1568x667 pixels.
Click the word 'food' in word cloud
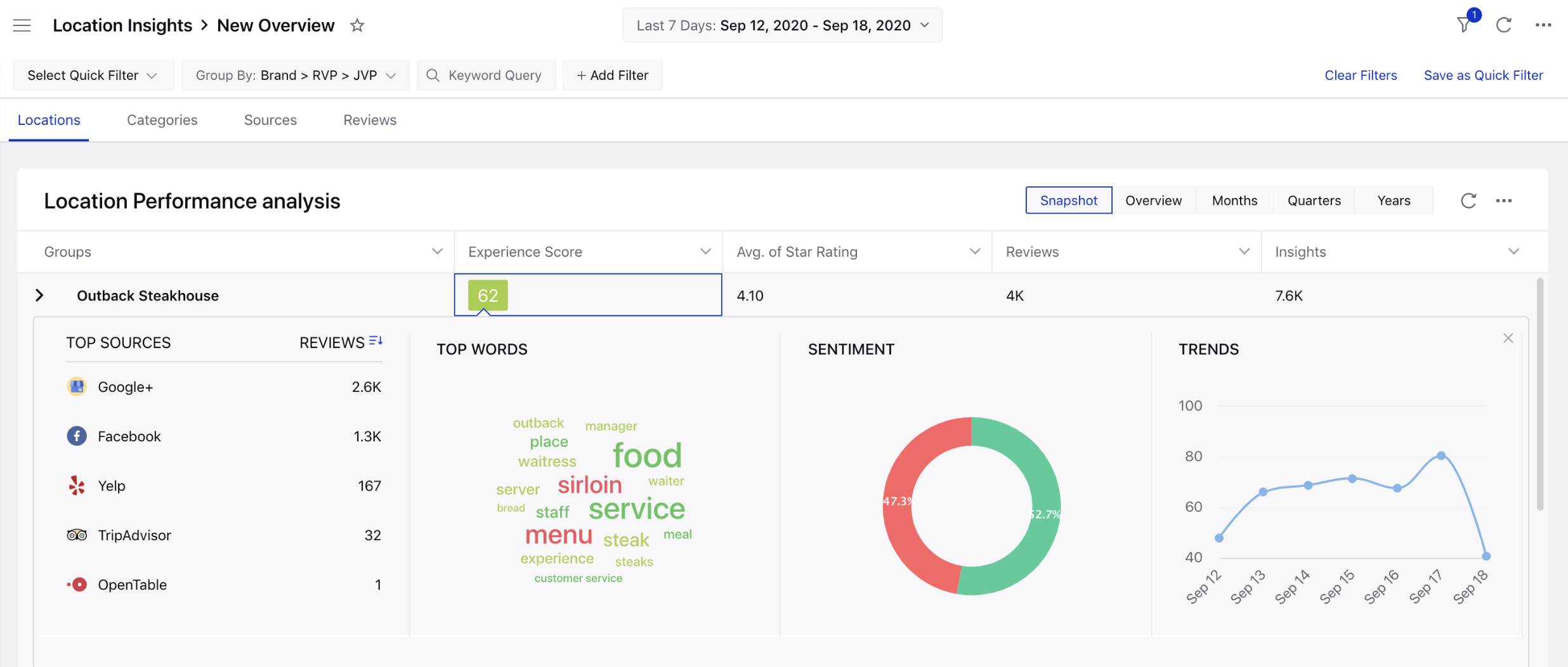point(647,455)
